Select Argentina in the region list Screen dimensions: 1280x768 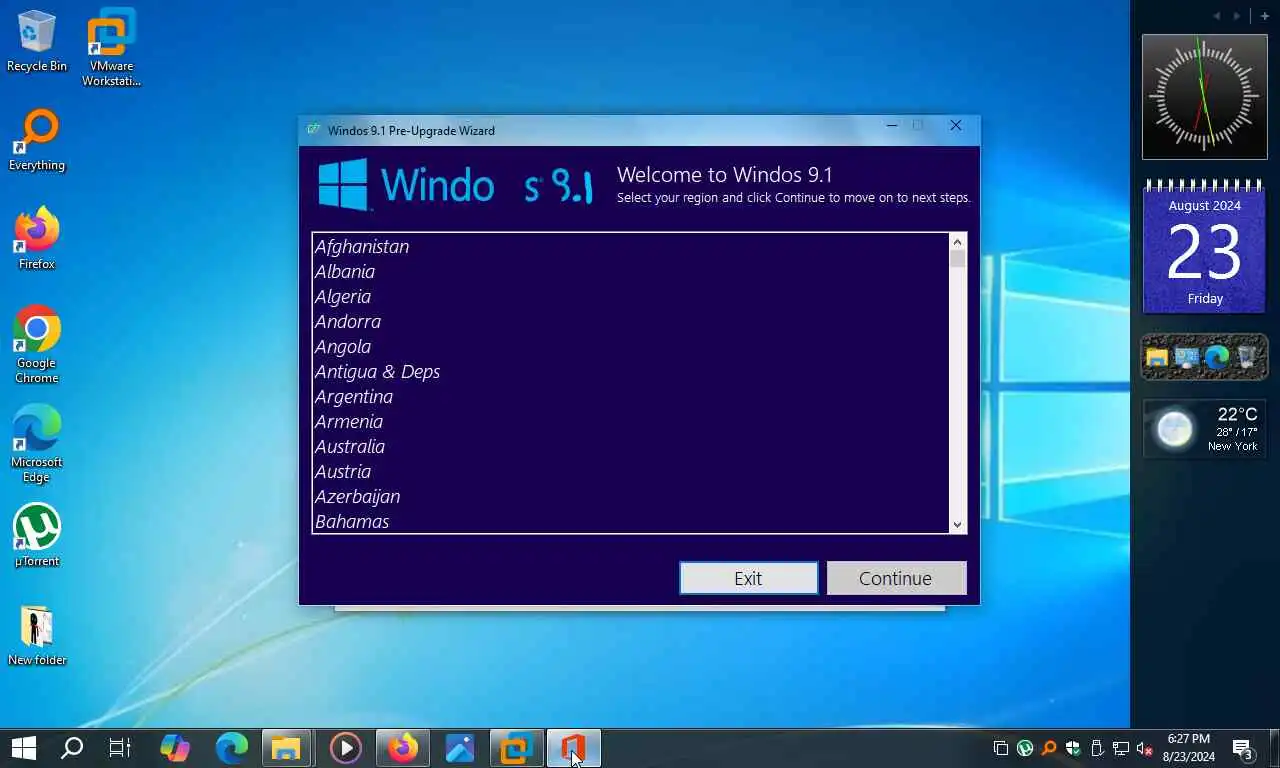click(630, 396)
